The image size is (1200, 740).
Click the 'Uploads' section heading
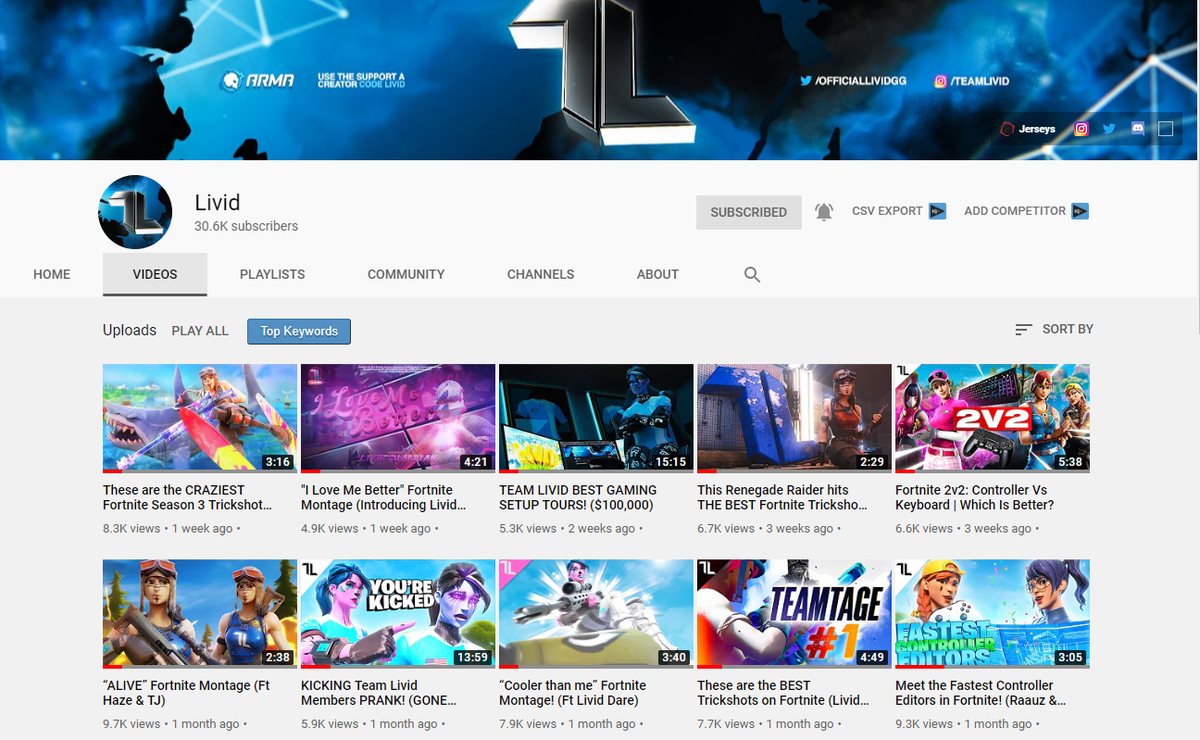pos(130,330)
